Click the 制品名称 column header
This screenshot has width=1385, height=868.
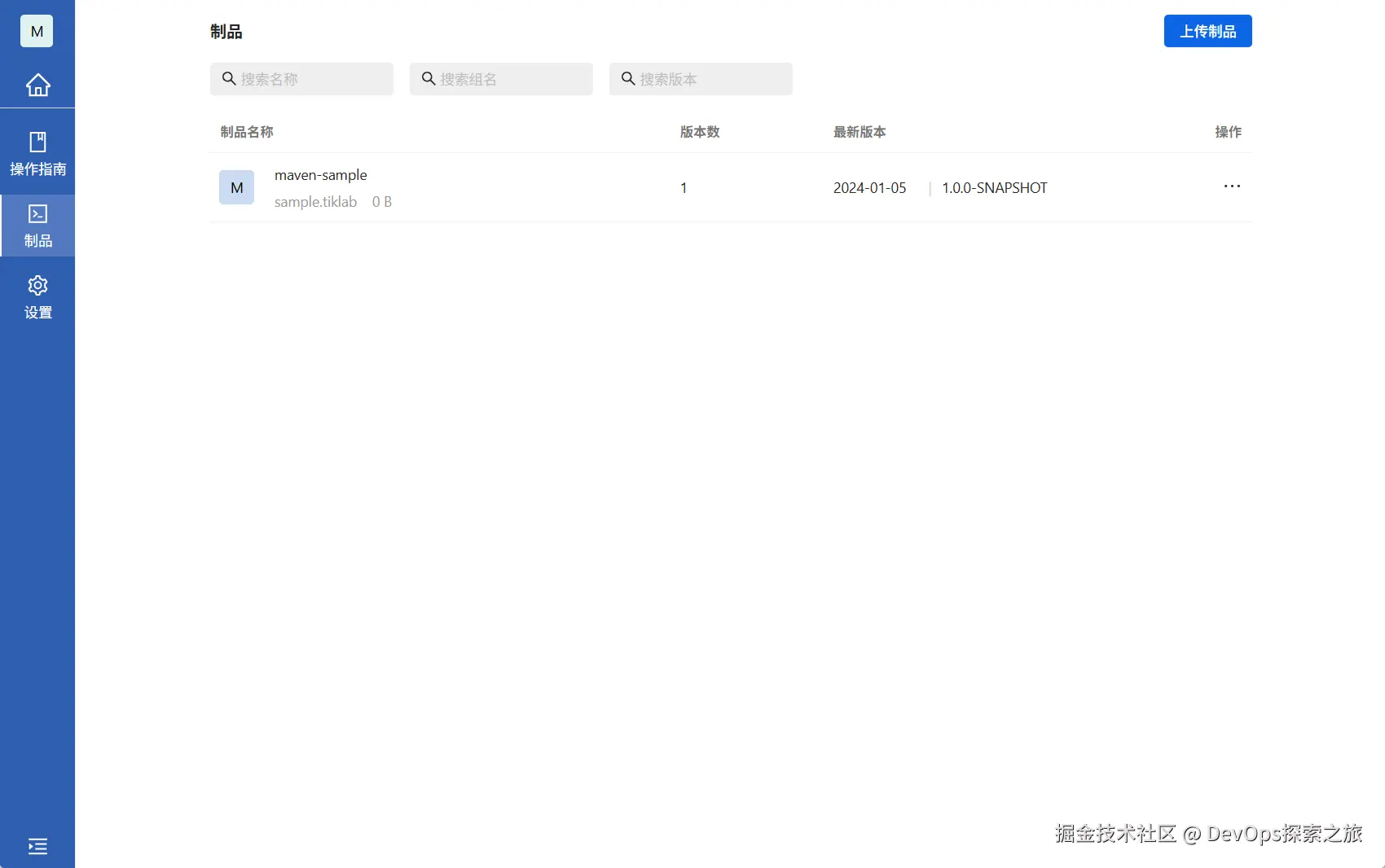coord(247,132)
